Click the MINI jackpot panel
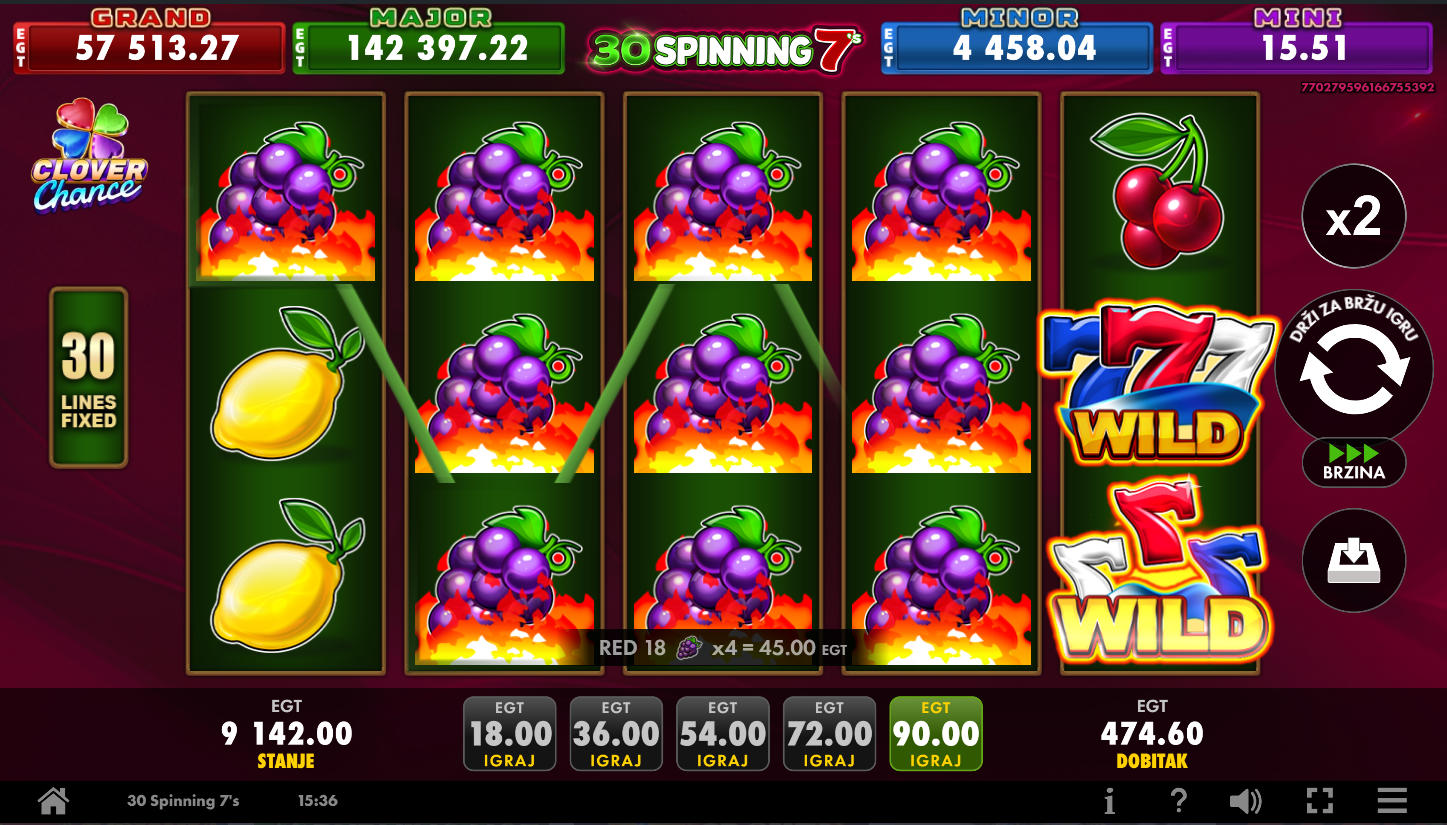This screenshot has width=1447, height=825. 1297,41
